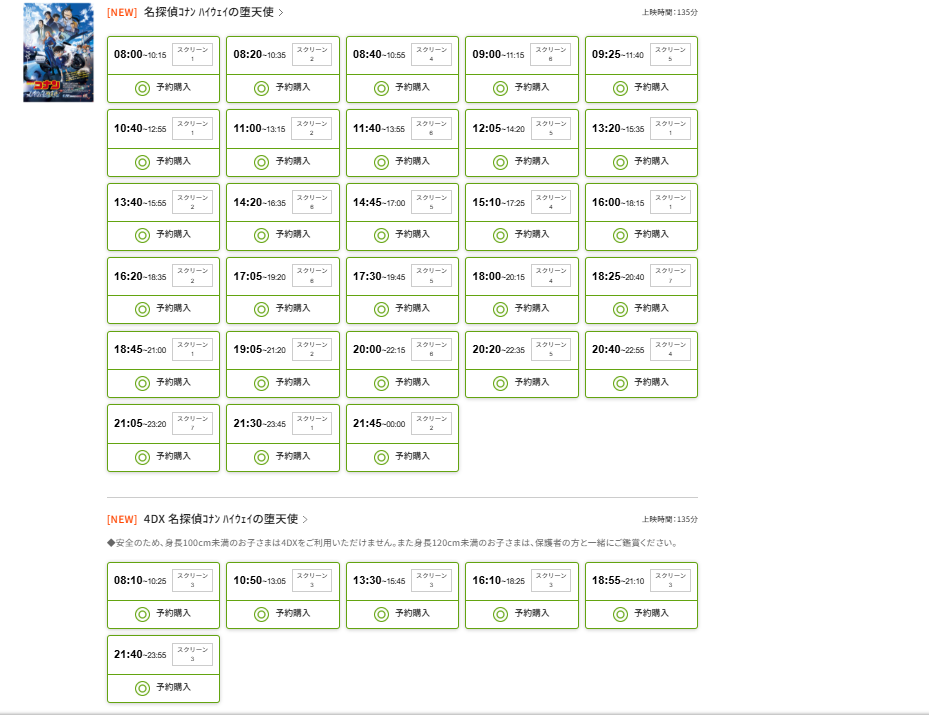Viewport: 929px width, 716px height.
Task: Click the スクリーン label box on the 10:40 showing
Action: tap(192, 128)
